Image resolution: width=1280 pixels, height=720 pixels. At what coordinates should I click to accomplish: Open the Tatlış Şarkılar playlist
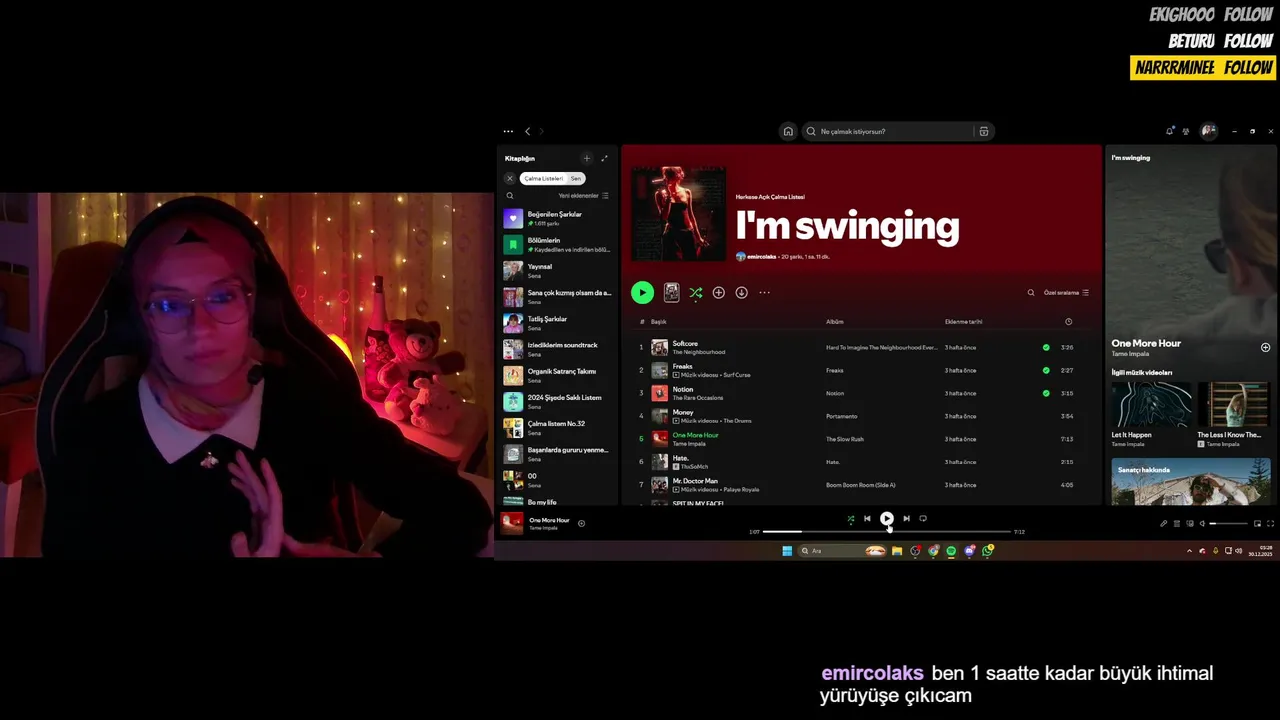click(557, 323)
